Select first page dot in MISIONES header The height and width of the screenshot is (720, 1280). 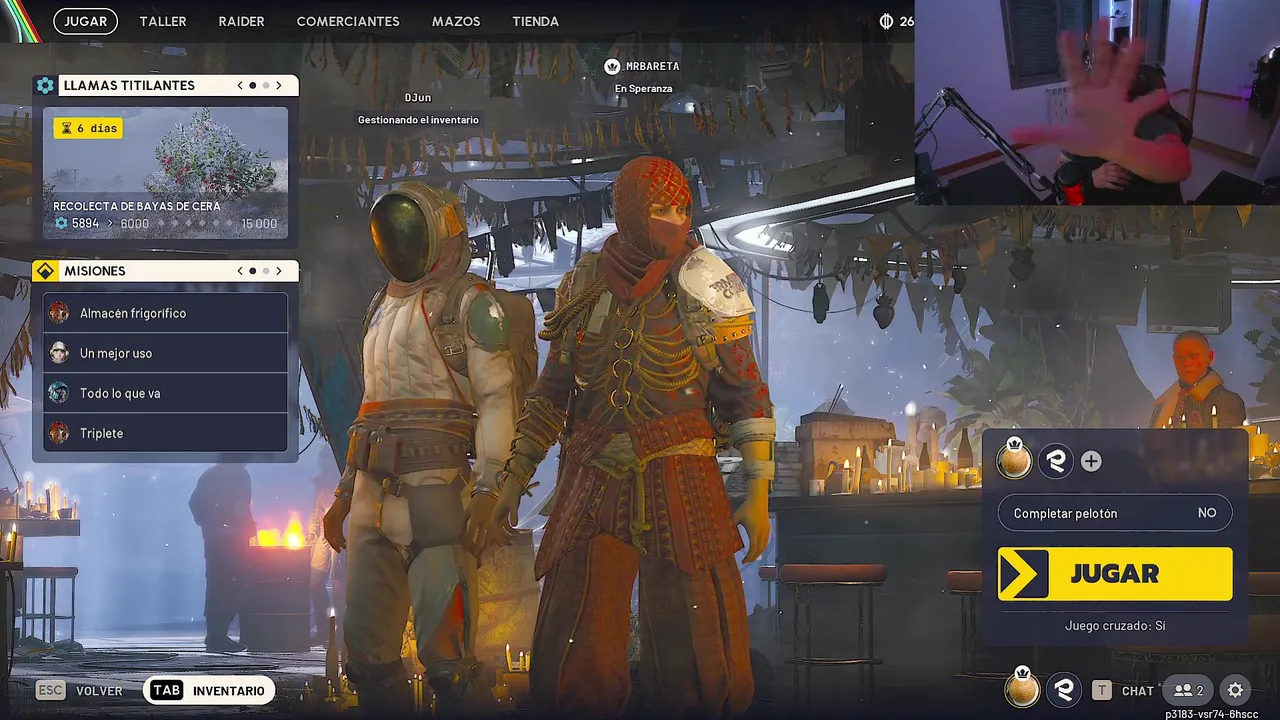tap(252, 271)
